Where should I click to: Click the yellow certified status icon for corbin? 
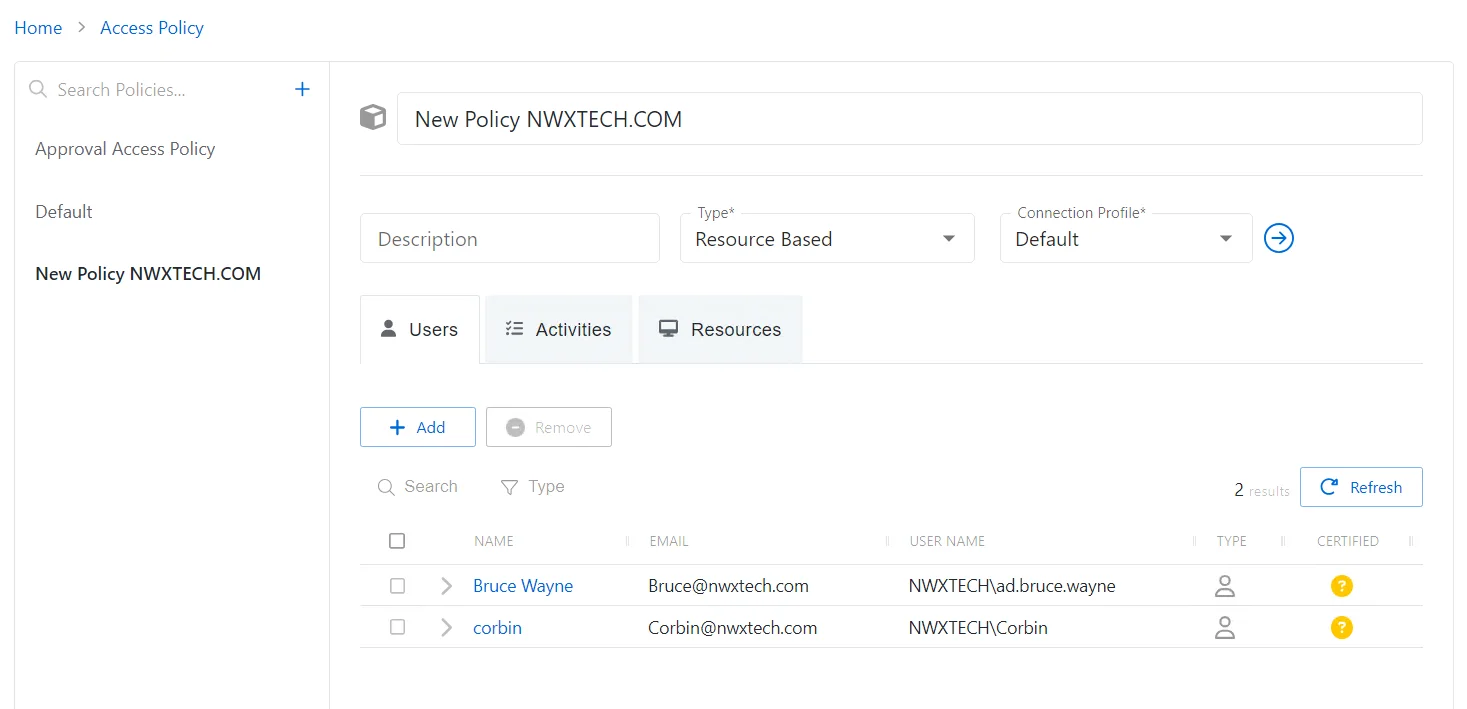1342,628
